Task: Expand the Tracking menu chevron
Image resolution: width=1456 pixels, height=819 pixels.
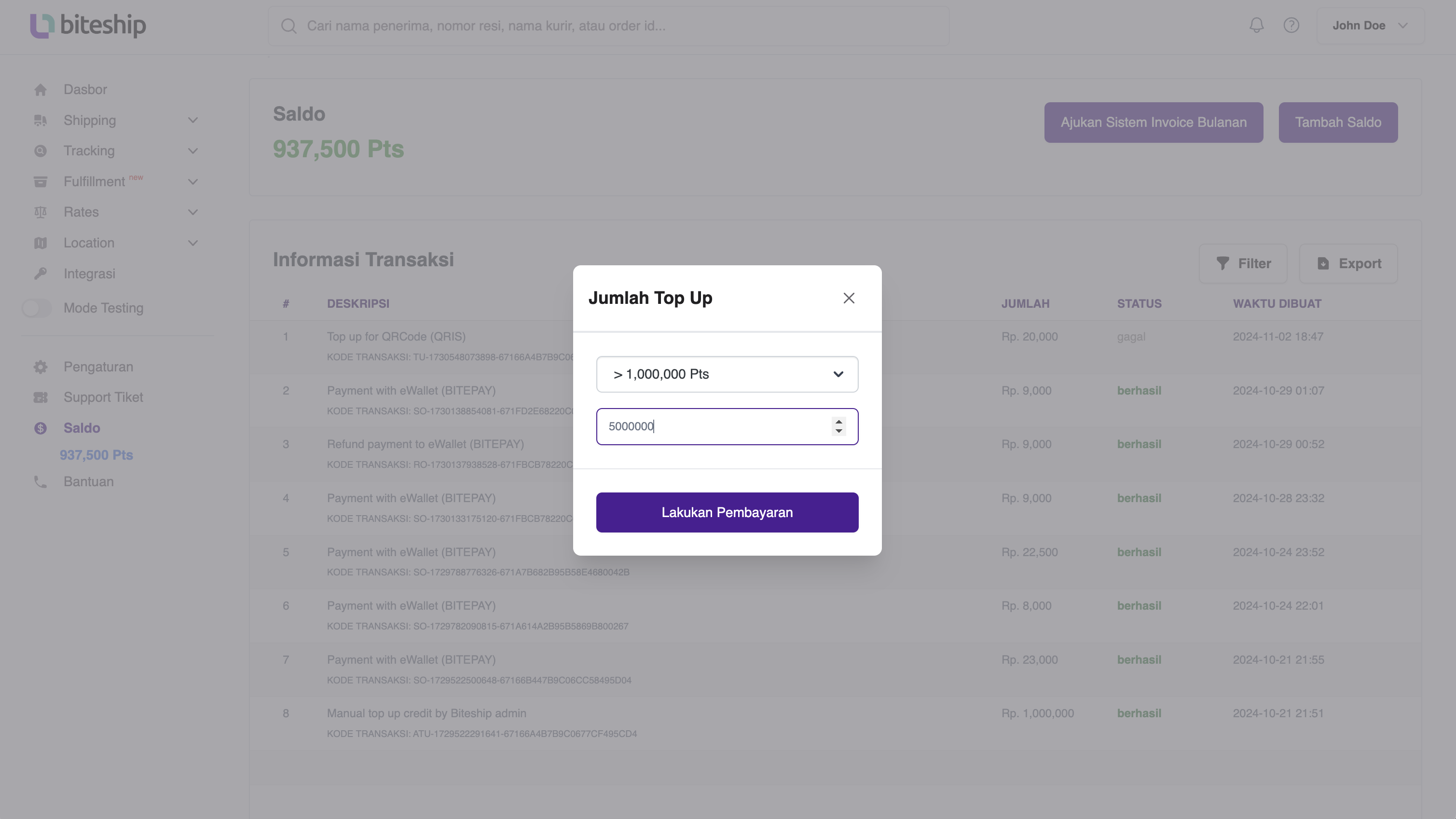Action: (x=193, y=151)
